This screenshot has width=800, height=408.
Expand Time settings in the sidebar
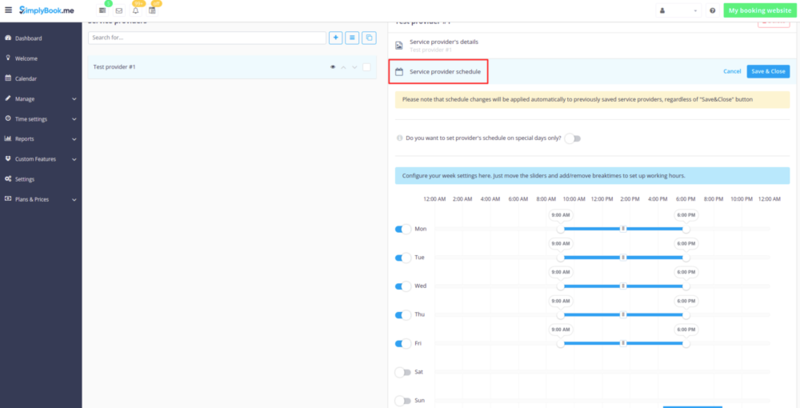[x=40, y=119]
